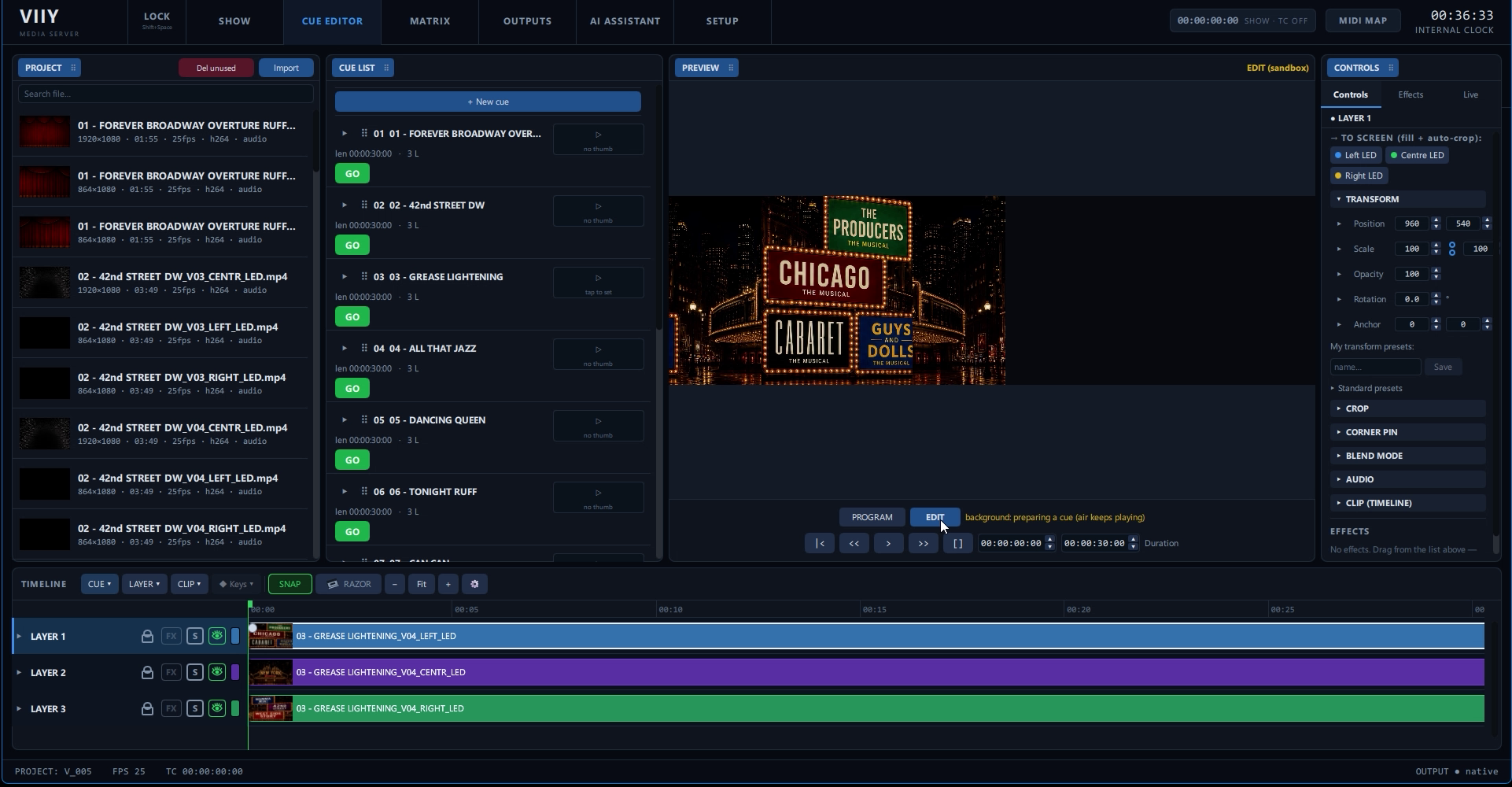Open the MATRIX tab
Screen dimensions: 1512x787
(x=430, y=21)
